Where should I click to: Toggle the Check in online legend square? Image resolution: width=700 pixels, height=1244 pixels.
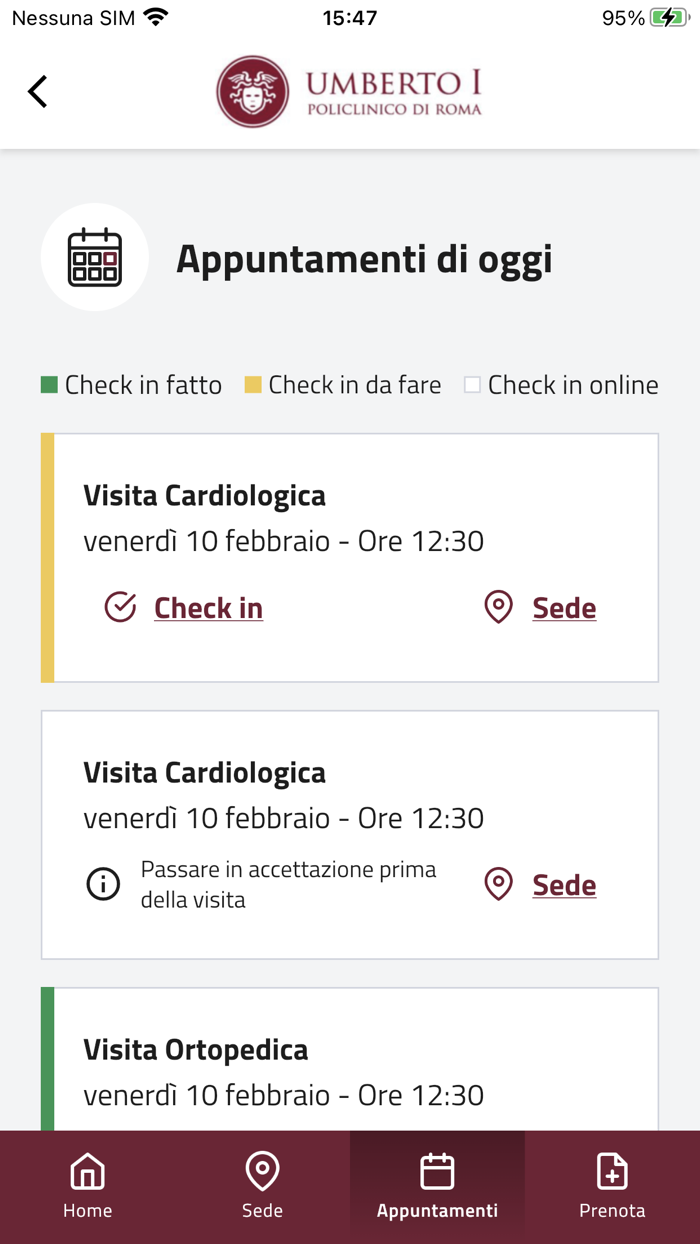pyautogui.click(x=475, y=383)
